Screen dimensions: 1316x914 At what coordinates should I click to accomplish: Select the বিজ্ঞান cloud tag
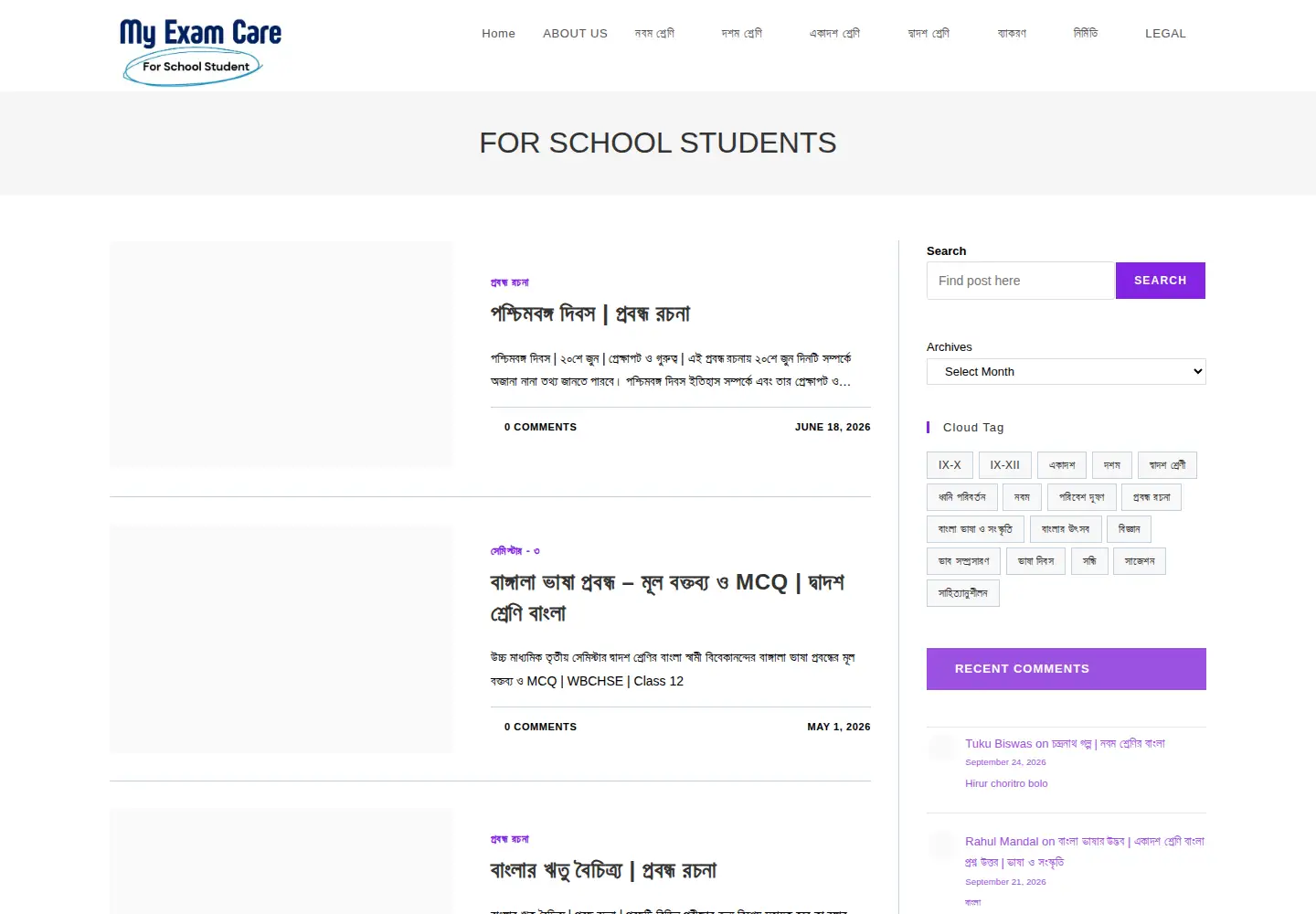click(x=1130, y=529)
